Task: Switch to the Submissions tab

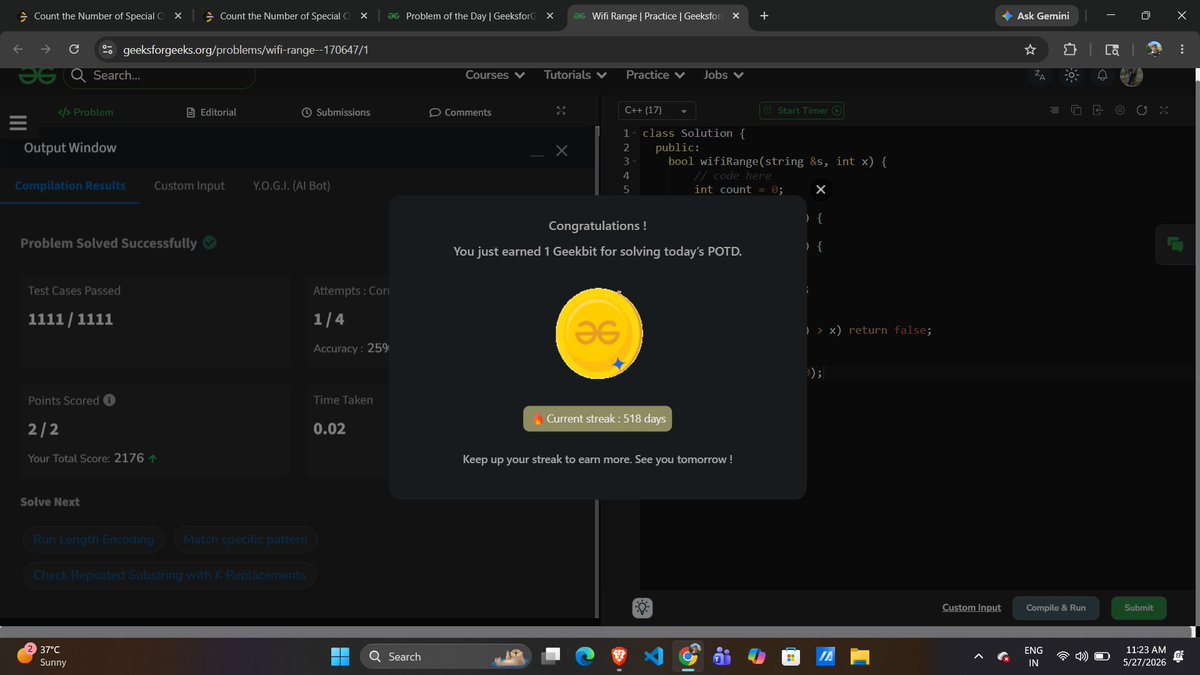Action: click(336, 112)
